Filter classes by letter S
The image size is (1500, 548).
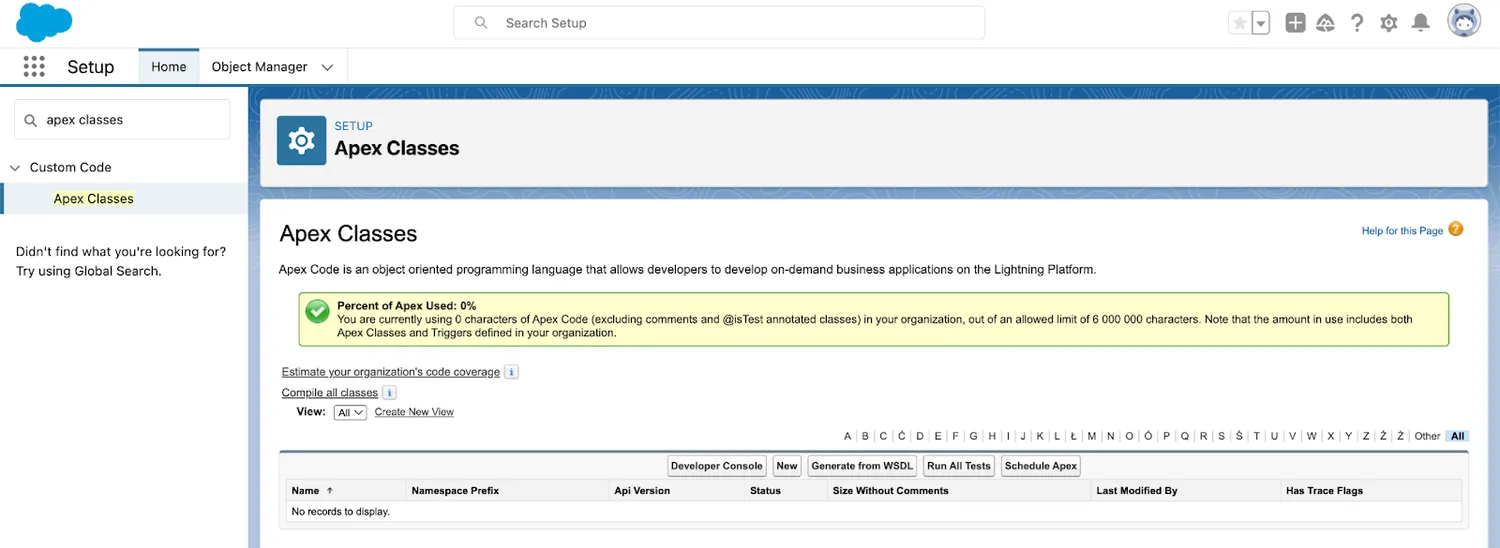pyautogui.click(x=1221, y=436)
